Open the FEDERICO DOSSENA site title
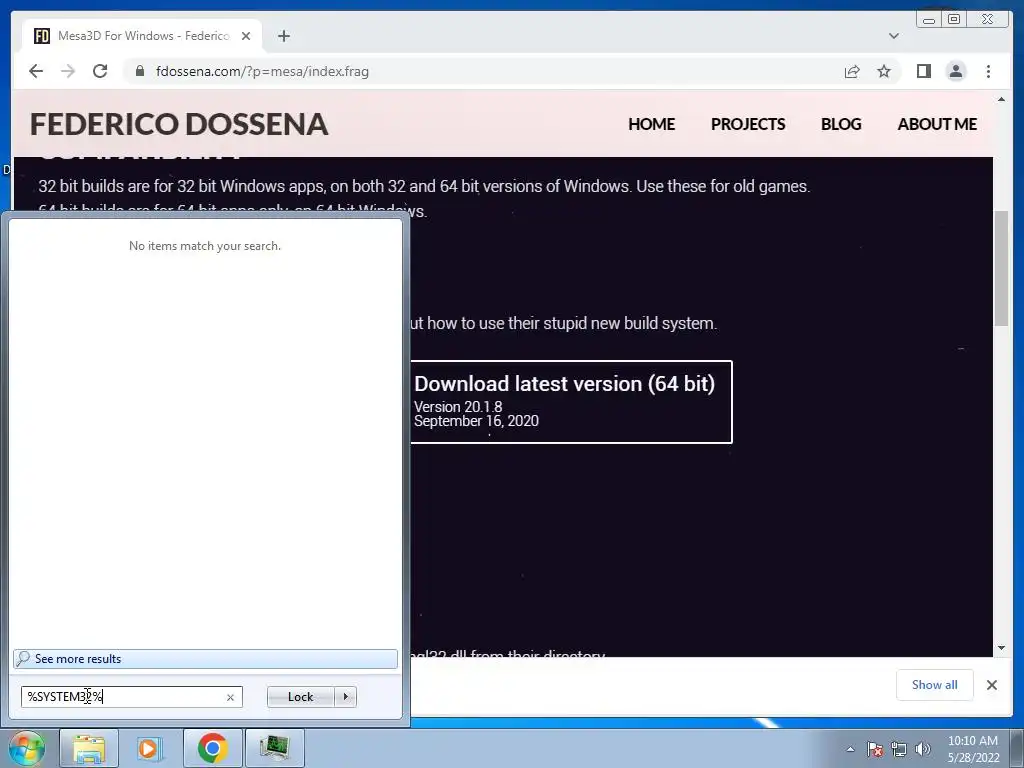 coord(179,124)
